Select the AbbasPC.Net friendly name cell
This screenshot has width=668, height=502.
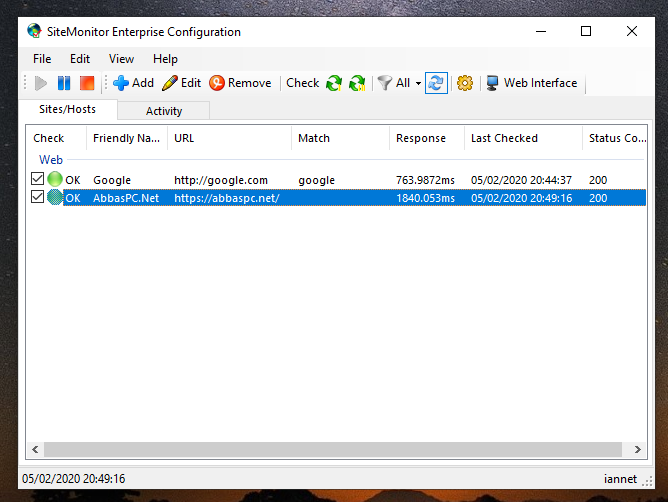(x=126, y=198)
